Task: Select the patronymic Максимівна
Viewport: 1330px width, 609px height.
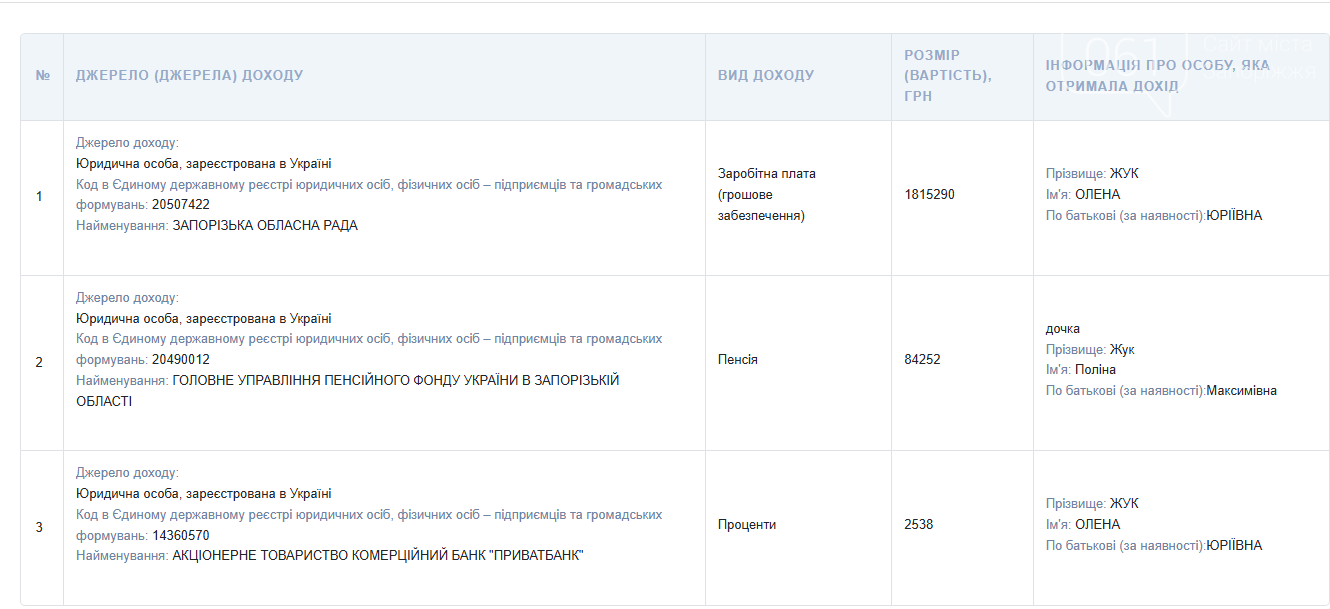Action: (x=1241, y=391)
